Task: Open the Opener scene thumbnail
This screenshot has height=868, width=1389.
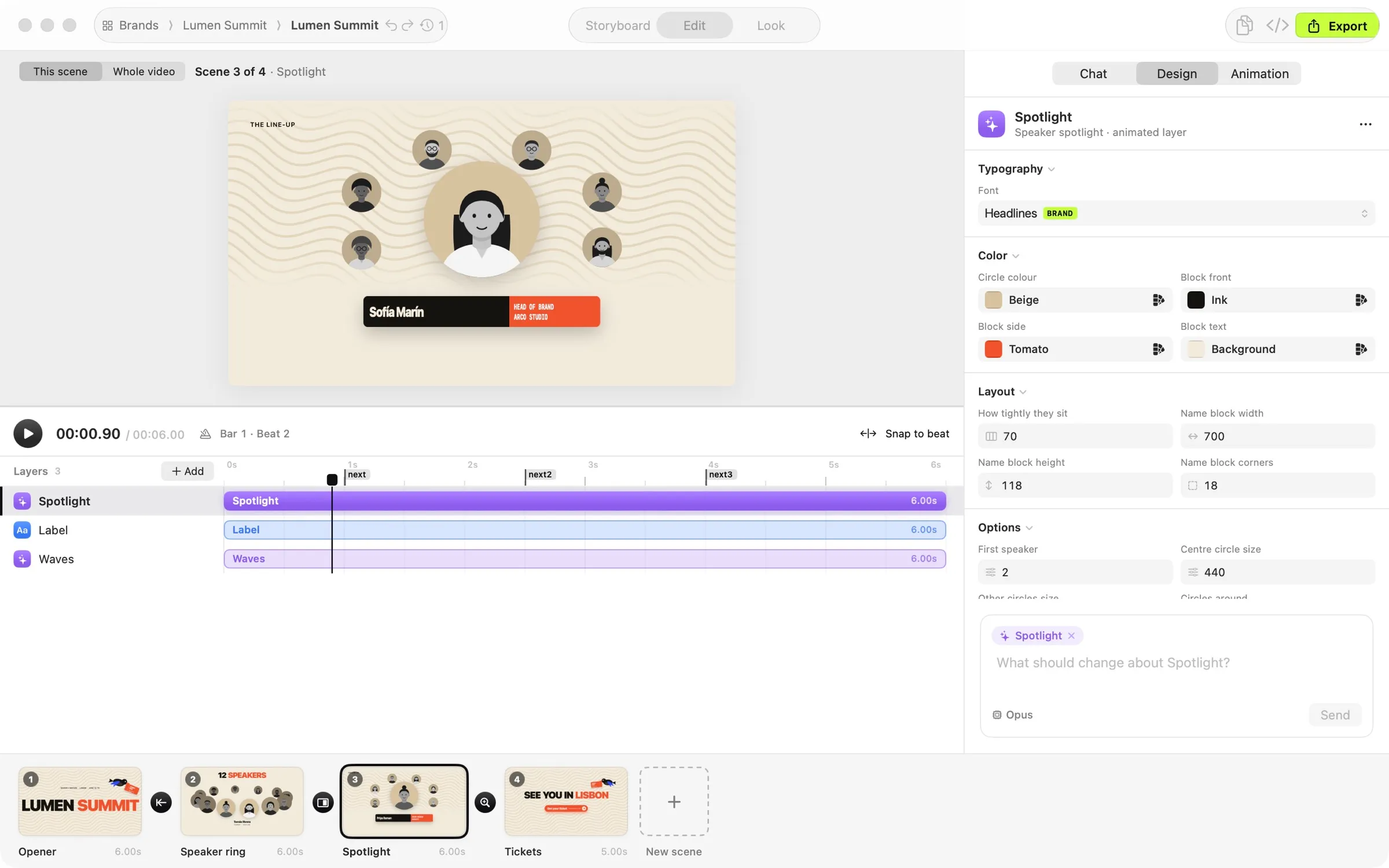Action: [80, 801]
